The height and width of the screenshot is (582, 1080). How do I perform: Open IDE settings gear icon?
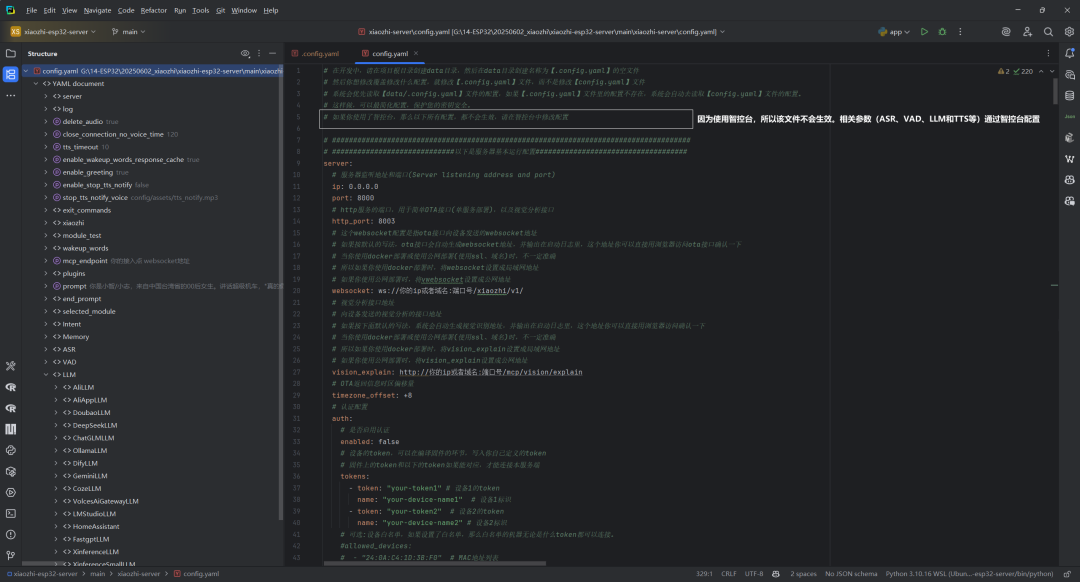1069,32
